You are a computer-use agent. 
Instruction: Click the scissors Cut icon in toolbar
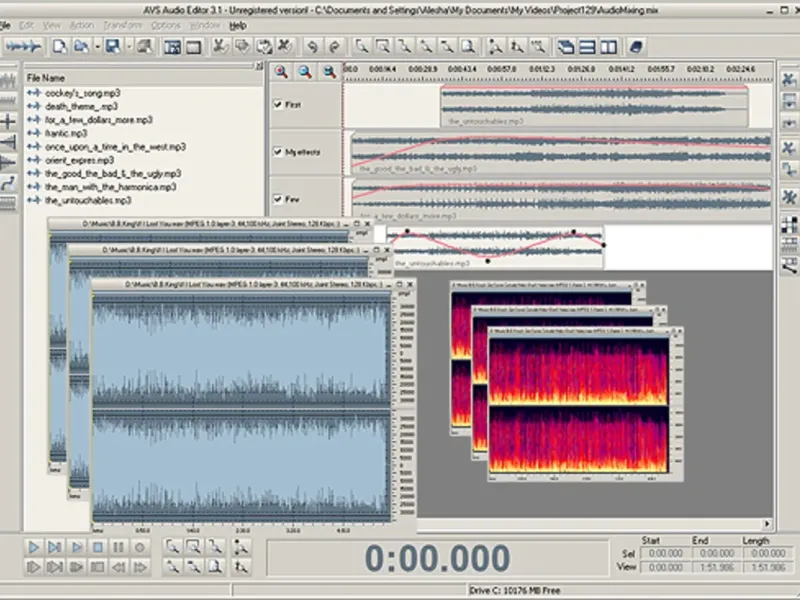(219, 46)
